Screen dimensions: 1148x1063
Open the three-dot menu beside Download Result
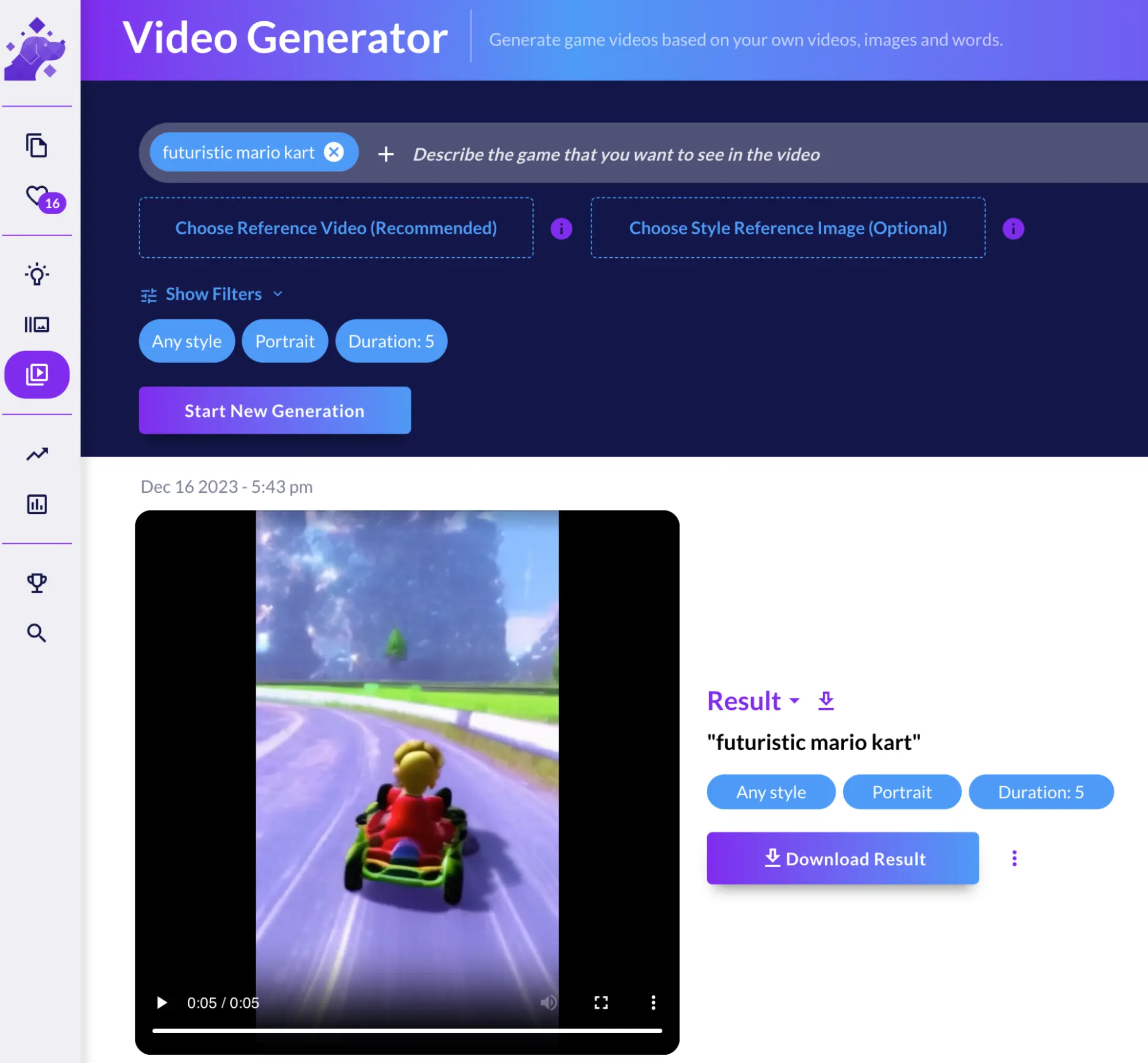click(1015, 858)
